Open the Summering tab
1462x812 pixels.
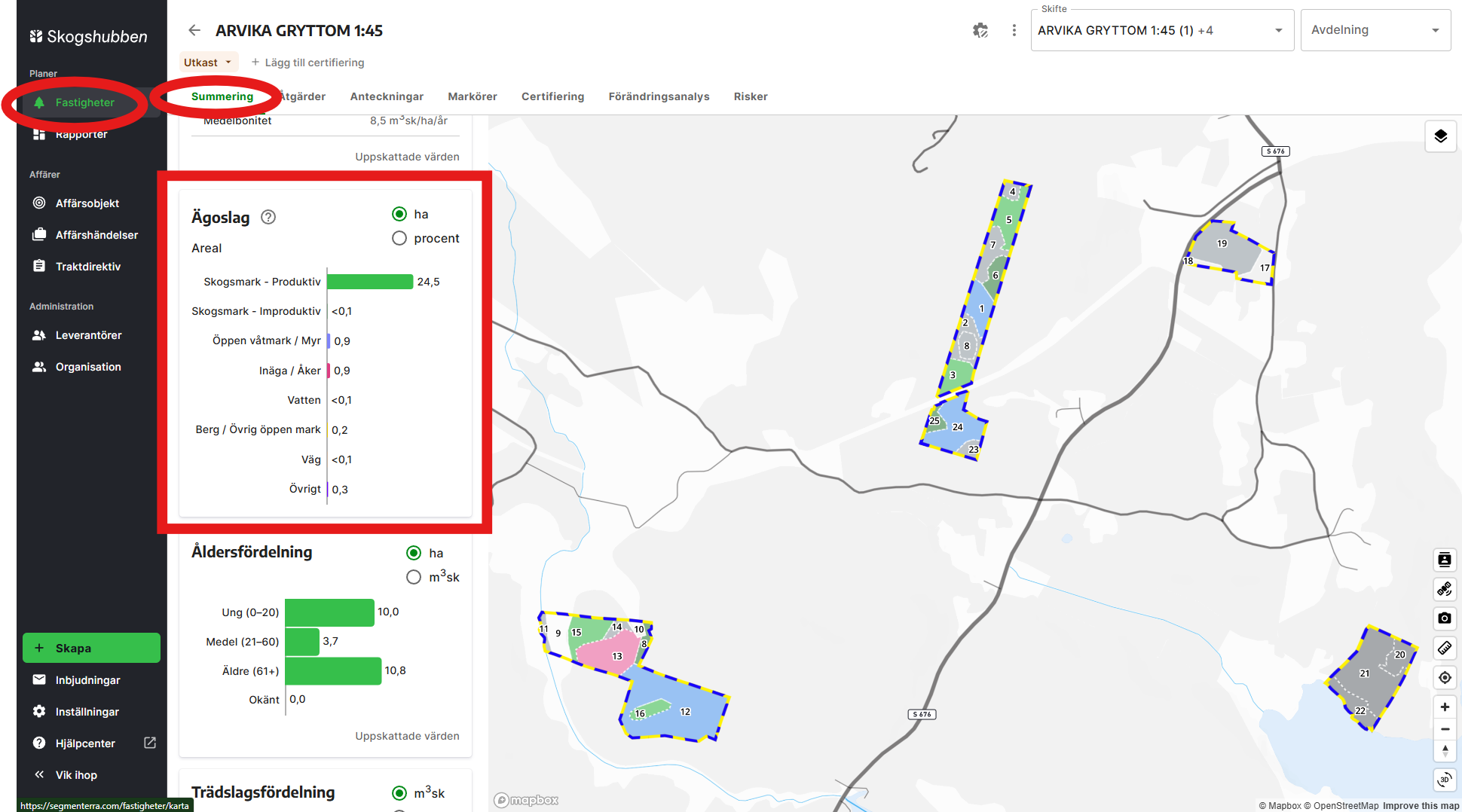pos(222,96)
